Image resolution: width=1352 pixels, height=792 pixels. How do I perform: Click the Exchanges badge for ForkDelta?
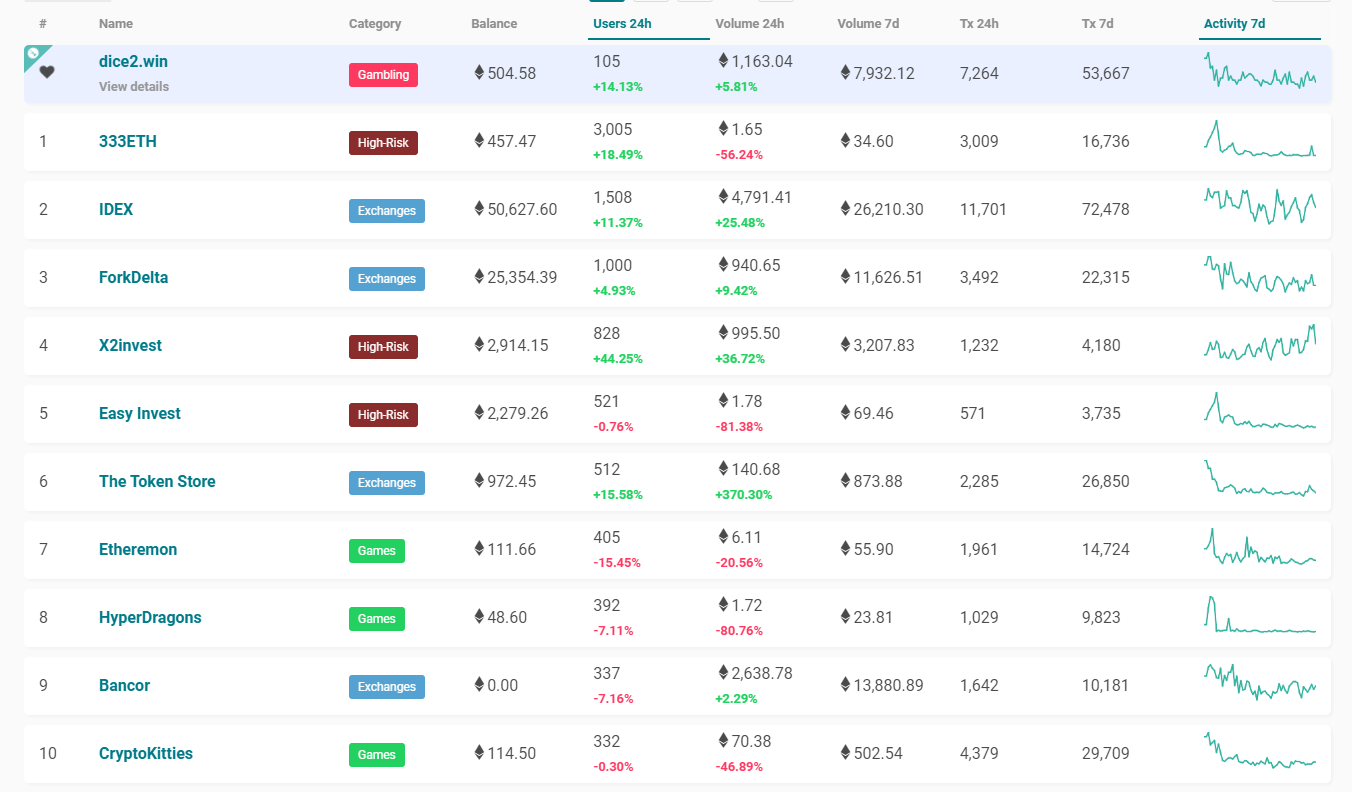(x=387, y=278)
